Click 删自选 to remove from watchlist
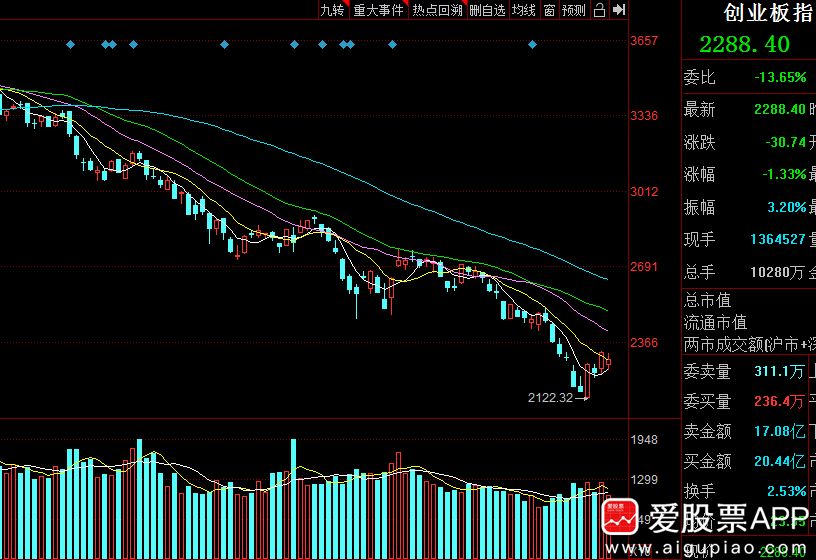 click(x=487, y=10)
